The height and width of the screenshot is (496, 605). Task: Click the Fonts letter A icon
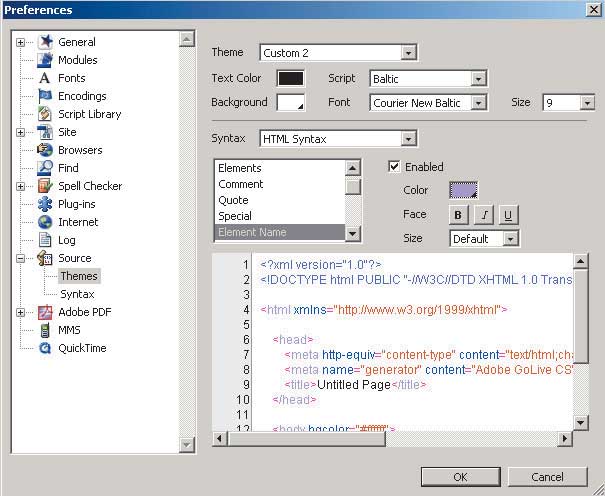(45, 78)
